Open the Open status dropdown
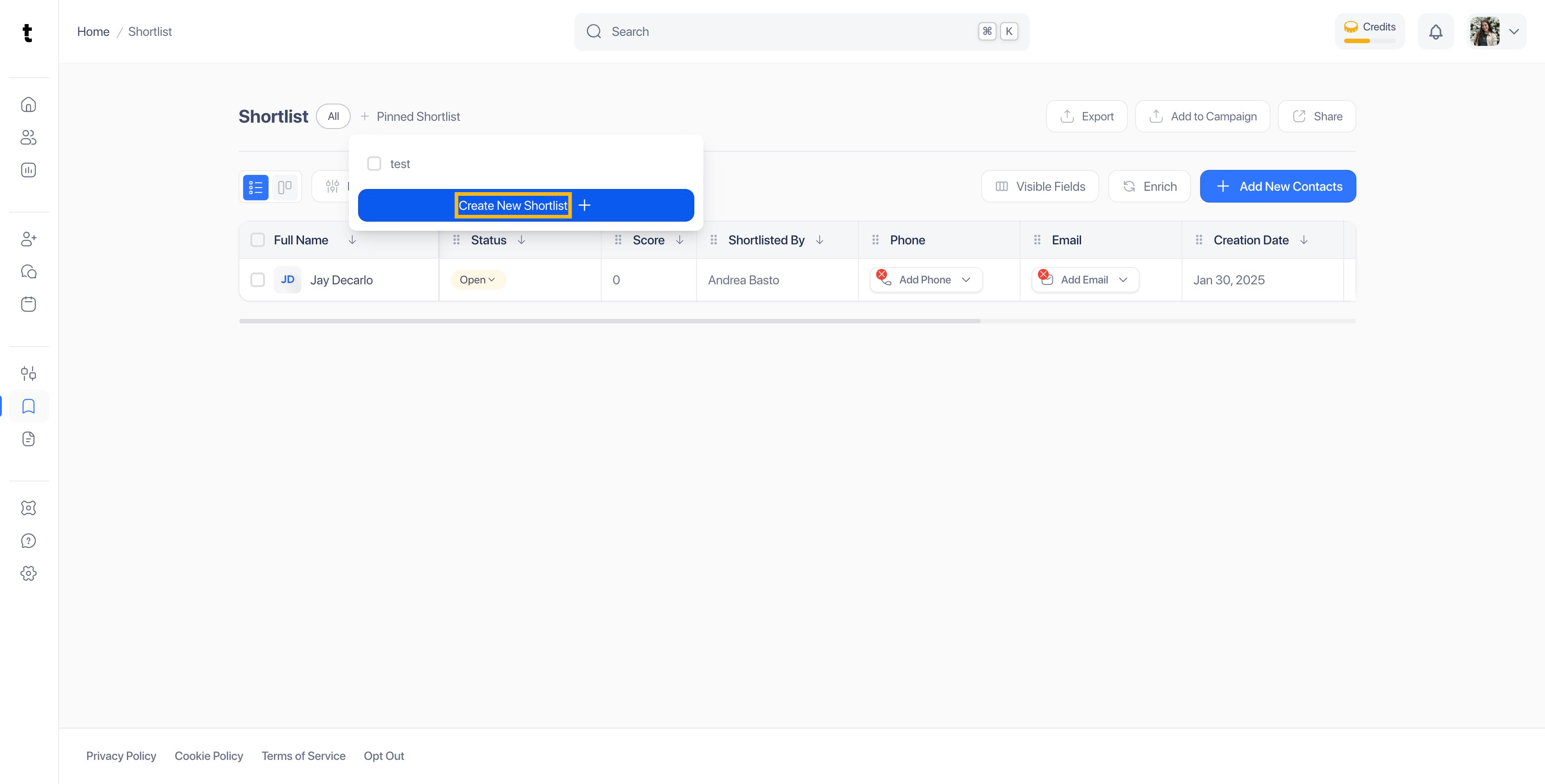The image size is (1545, 784). coord(478,280)
